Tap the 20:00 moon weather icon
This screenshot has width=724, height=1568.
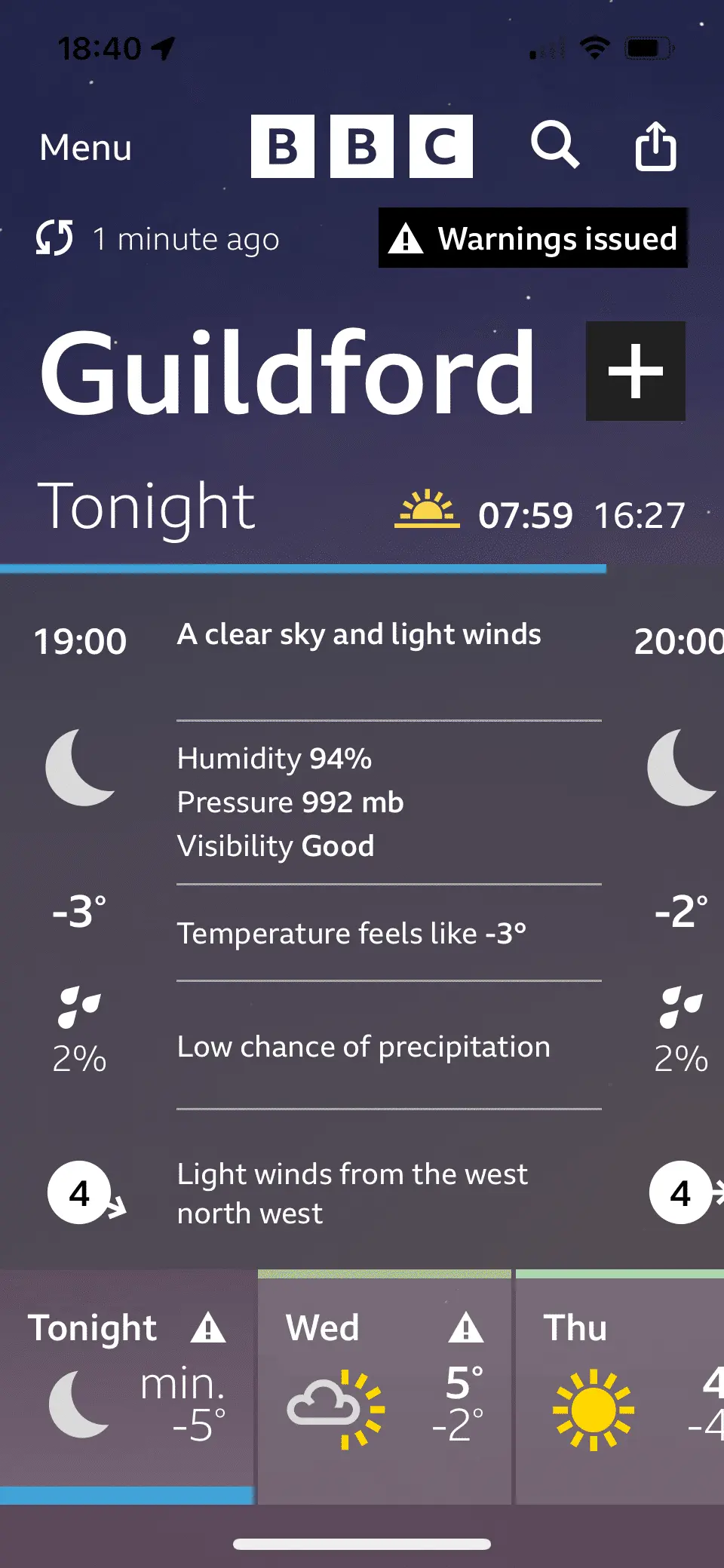[x=681, y=767]
